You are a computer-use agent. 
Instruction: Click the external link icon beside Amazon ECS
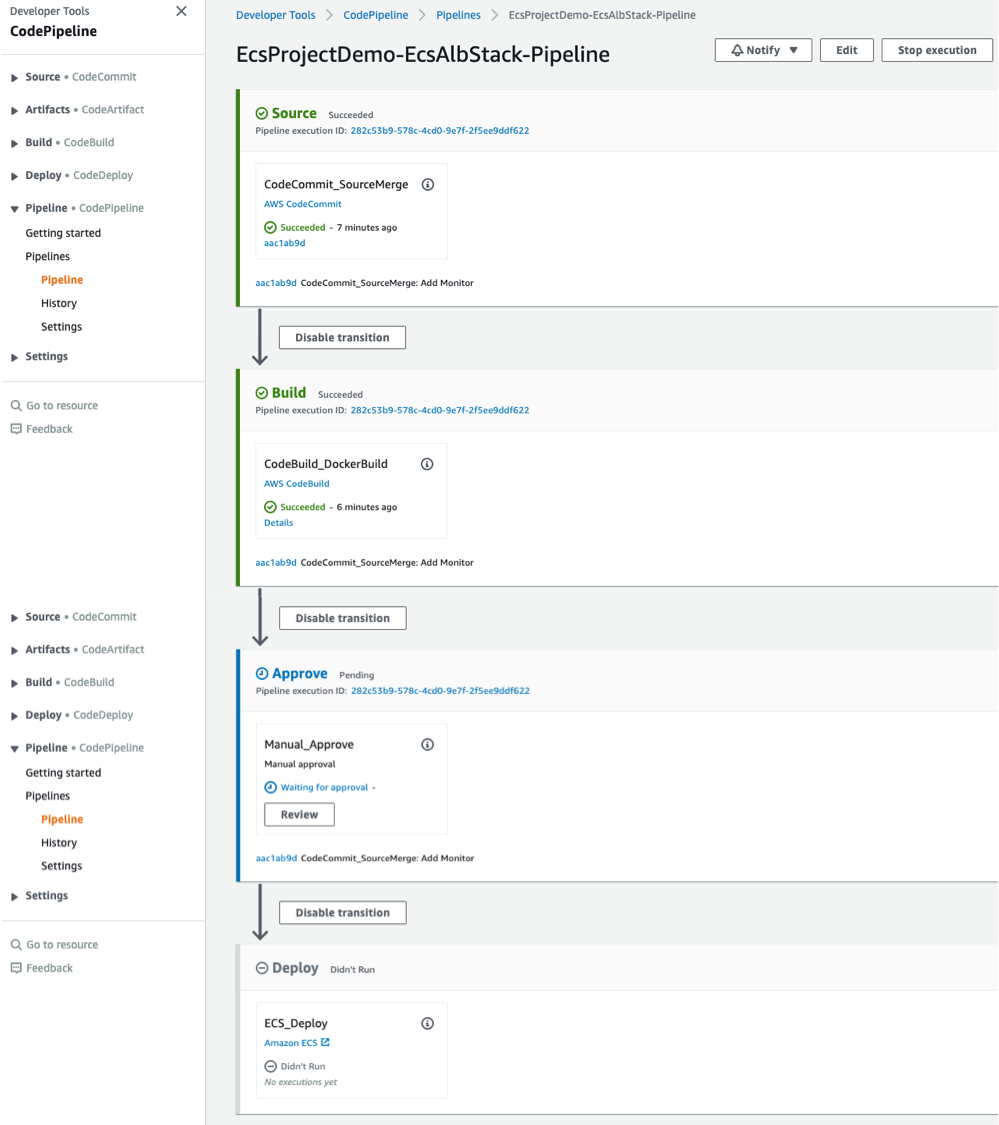[325, 1042]
